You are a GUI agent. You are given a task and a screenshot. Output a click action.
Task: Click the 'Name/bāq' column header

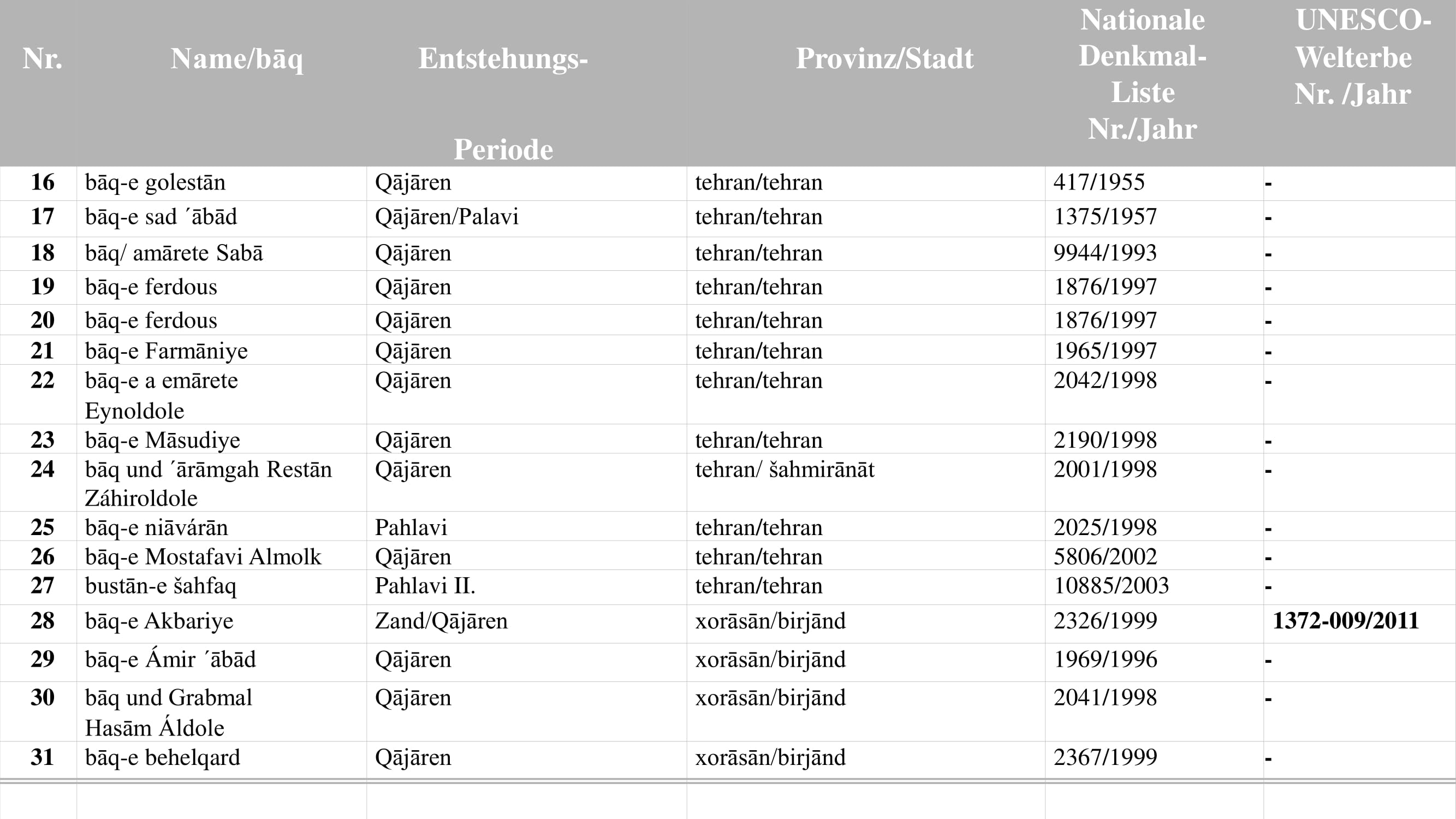(237, 60)
